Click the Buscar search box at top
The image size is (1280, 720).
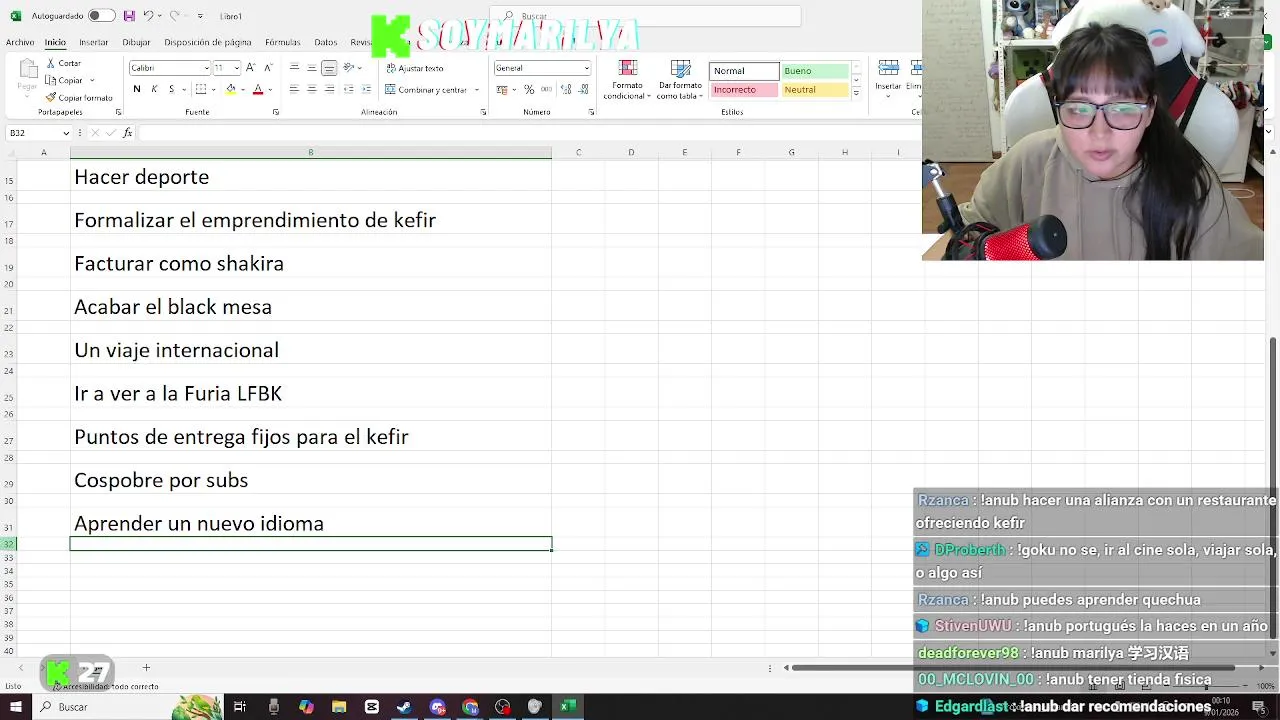(646, 16)
